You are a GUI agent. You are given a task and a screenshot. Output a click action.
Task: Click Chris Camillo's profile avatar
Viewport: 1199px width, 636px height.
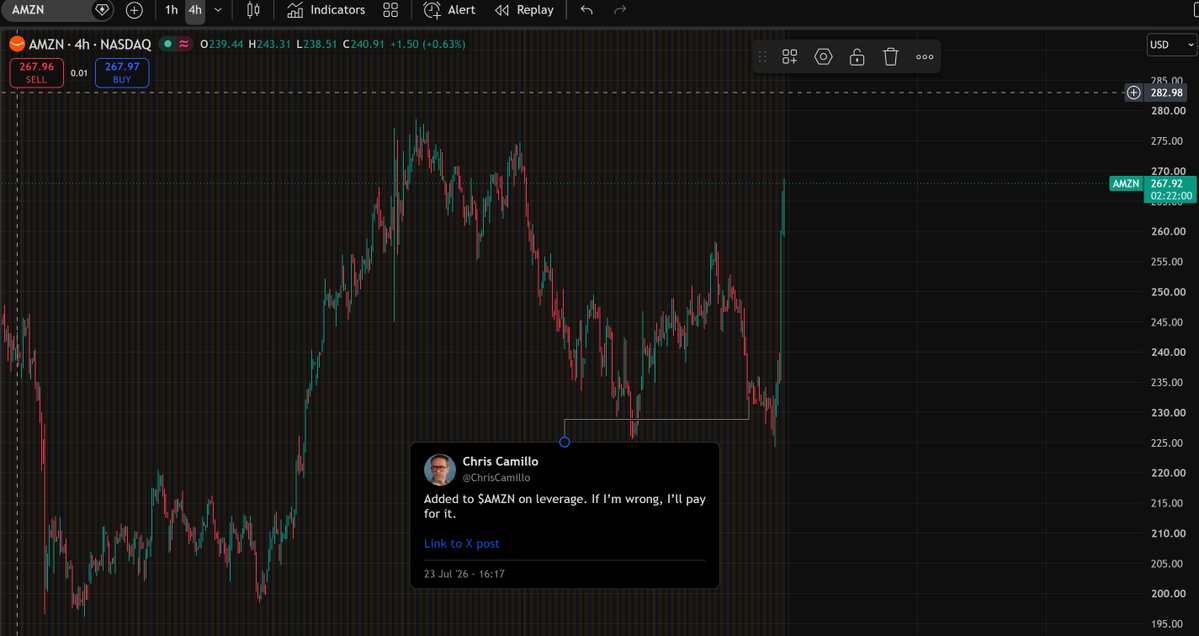pyautogui.click(x=440, y=469)
